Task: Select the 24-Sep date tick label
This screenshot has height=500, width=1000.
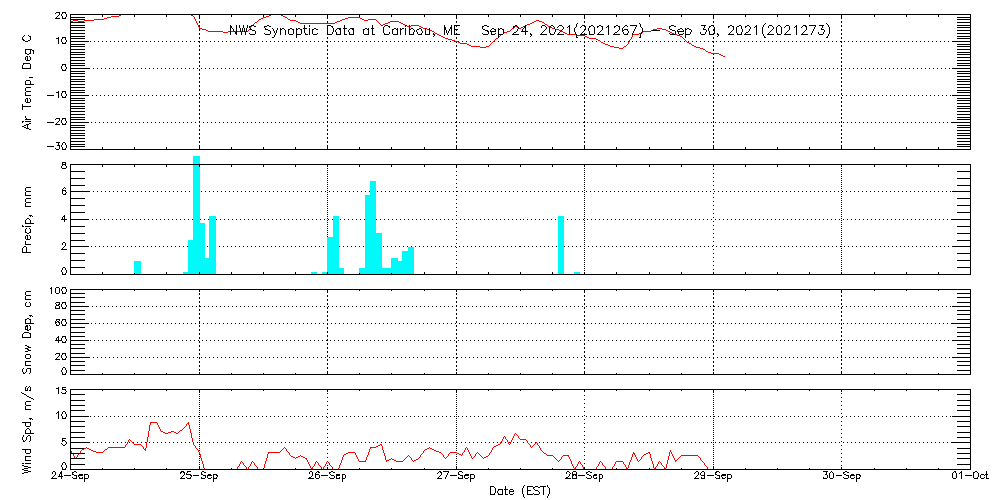Action: [71, 477]
